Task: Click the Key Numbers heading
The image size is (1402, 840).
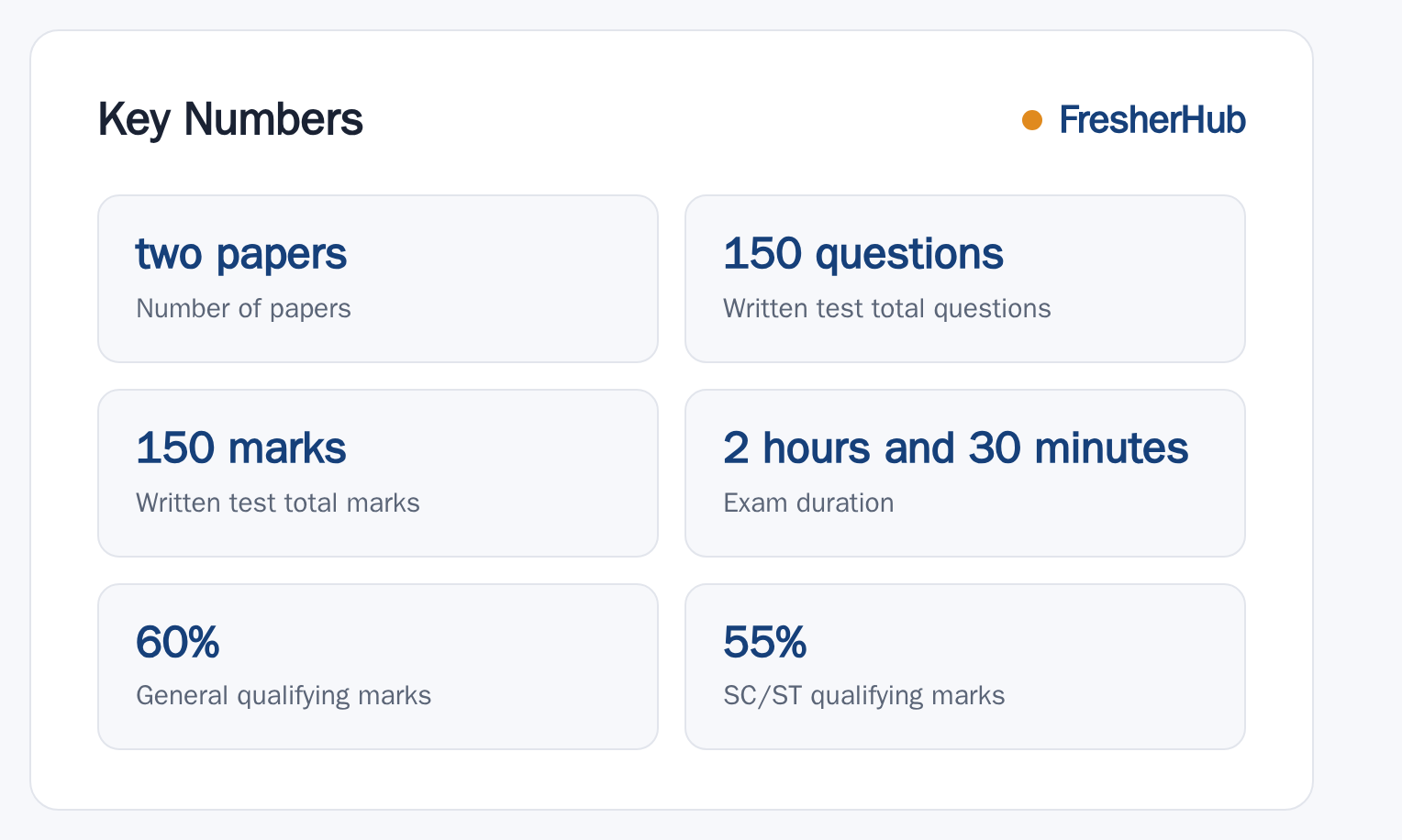Action: pos(230,119)
